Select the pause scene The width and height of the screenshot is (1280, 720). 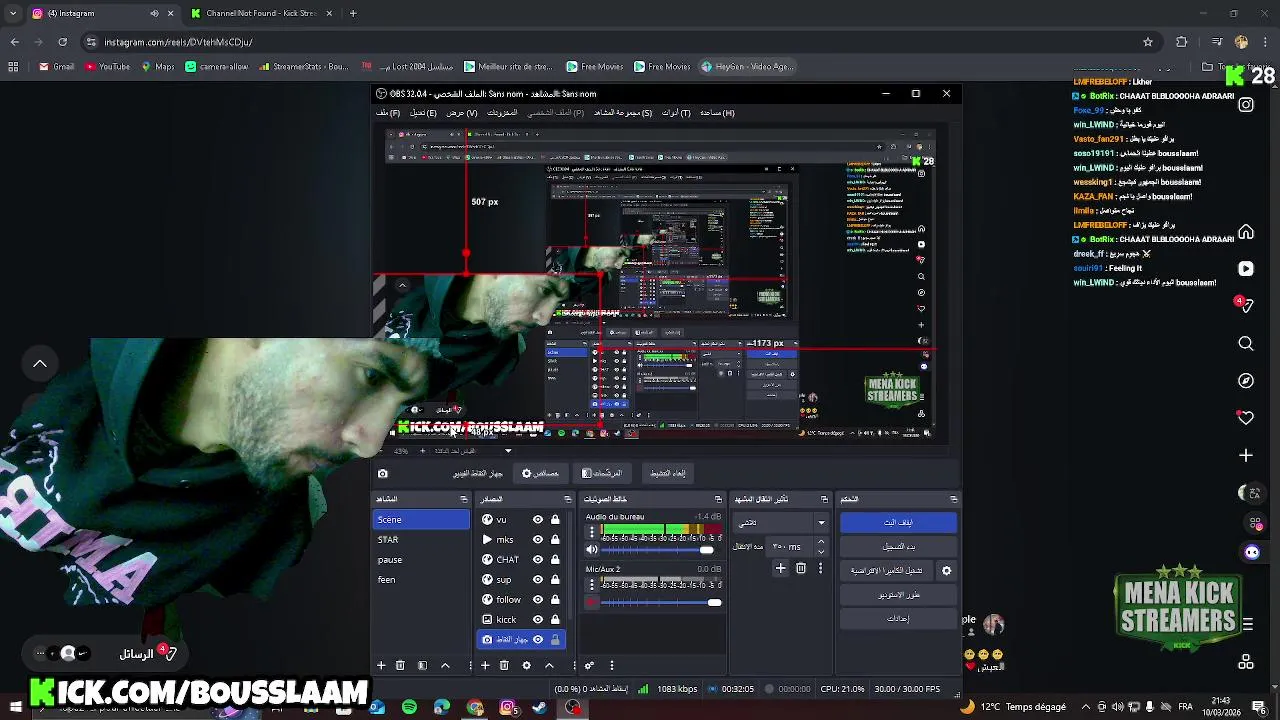coord(421,560)
